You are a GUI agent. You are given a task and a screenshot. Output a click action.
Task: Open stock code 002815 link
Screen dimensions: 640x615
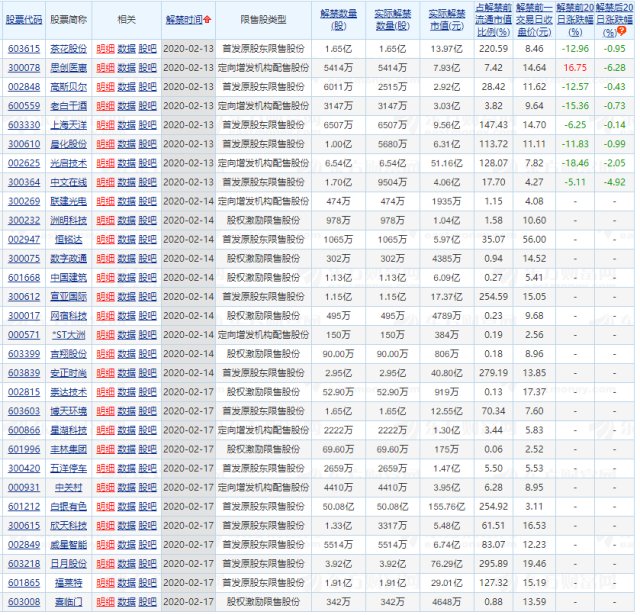point(24,392)
